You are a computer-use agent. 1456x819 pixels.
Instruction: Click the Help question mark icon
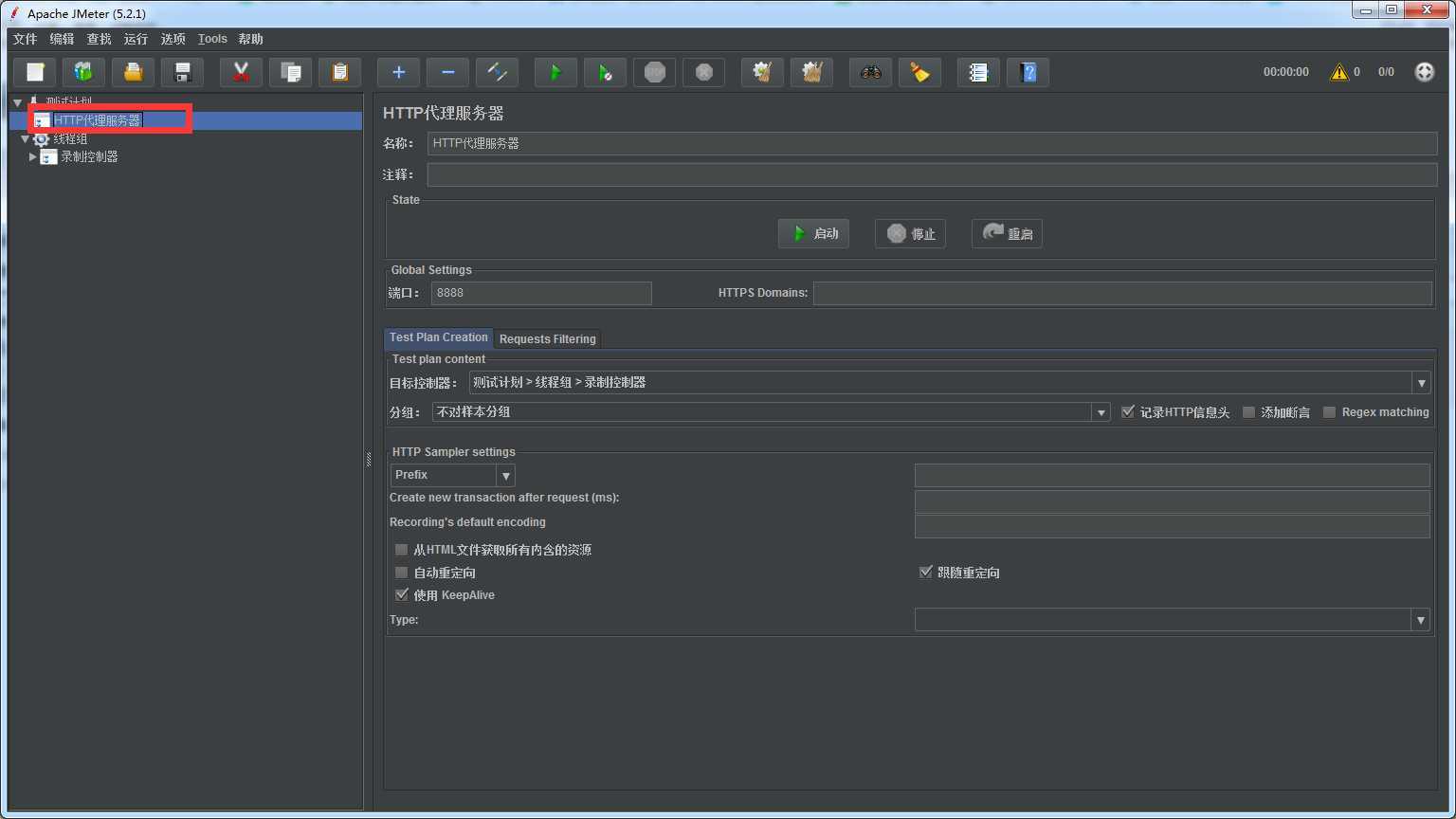point(1028,72)
